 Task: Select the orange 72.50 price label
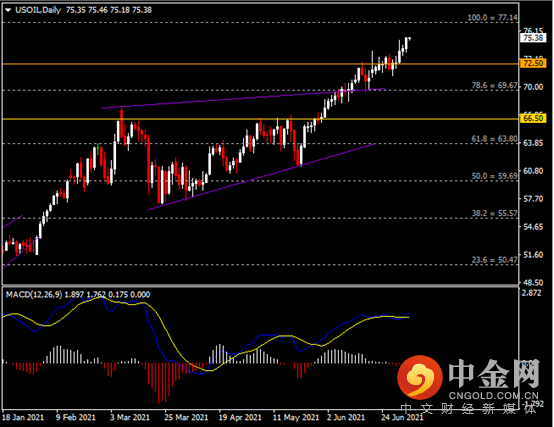pos(532,63)
